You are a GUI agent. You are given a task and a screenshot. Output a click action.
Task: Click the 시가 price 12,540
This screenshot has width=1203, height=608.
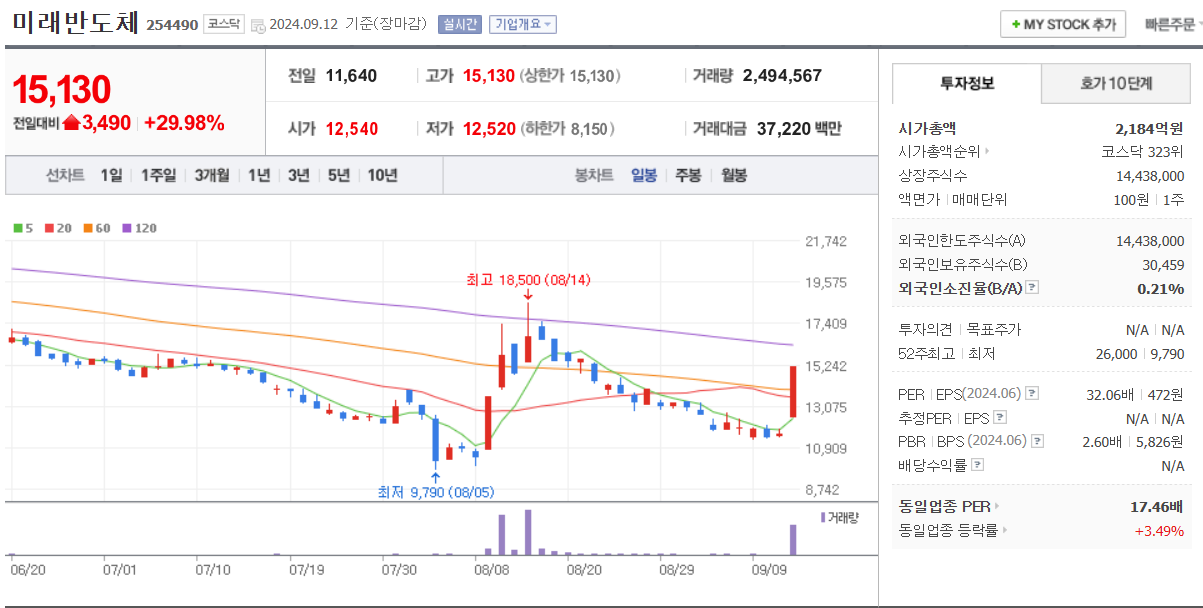click(351, 128)
